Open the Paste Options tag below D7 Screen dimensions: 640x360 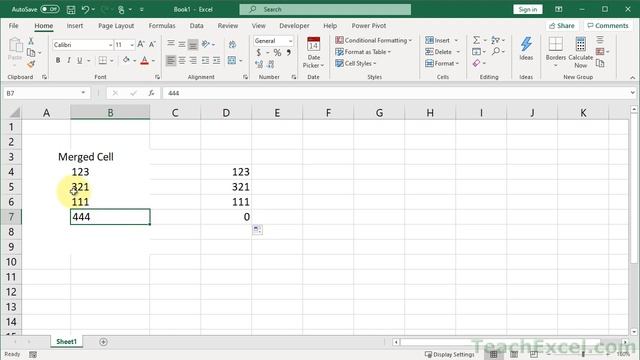click(257, 230)
